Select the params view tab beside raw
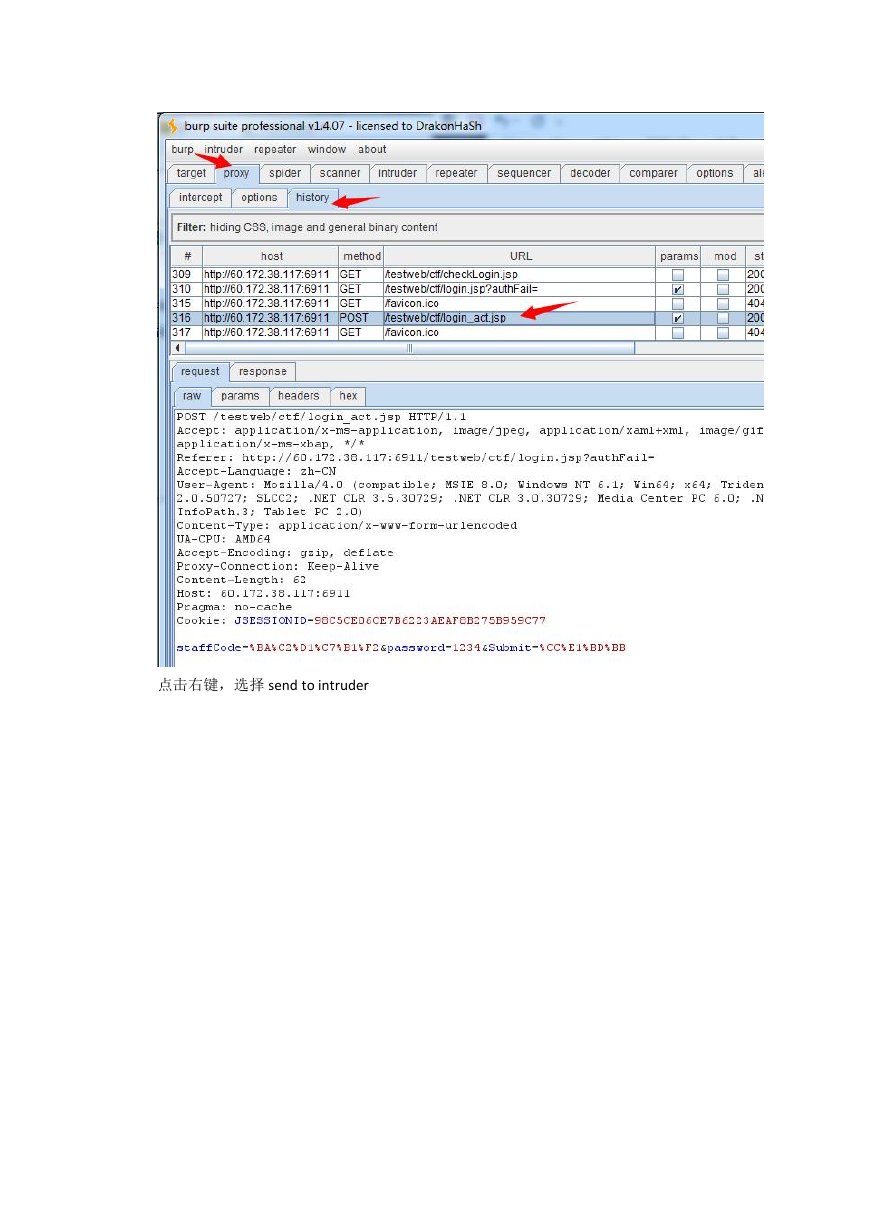The width and height of the screenshot is (869, 1228). [x=240, y=396]
